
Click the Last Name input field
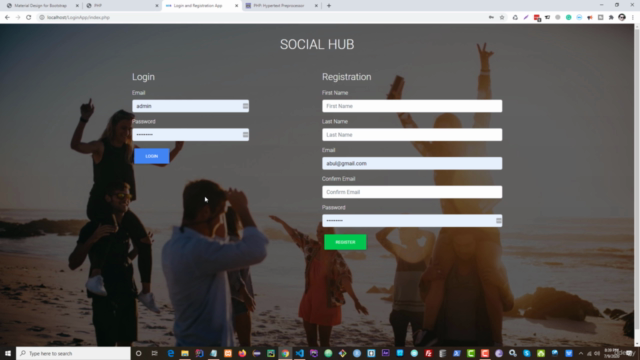(x=412, y=135)
